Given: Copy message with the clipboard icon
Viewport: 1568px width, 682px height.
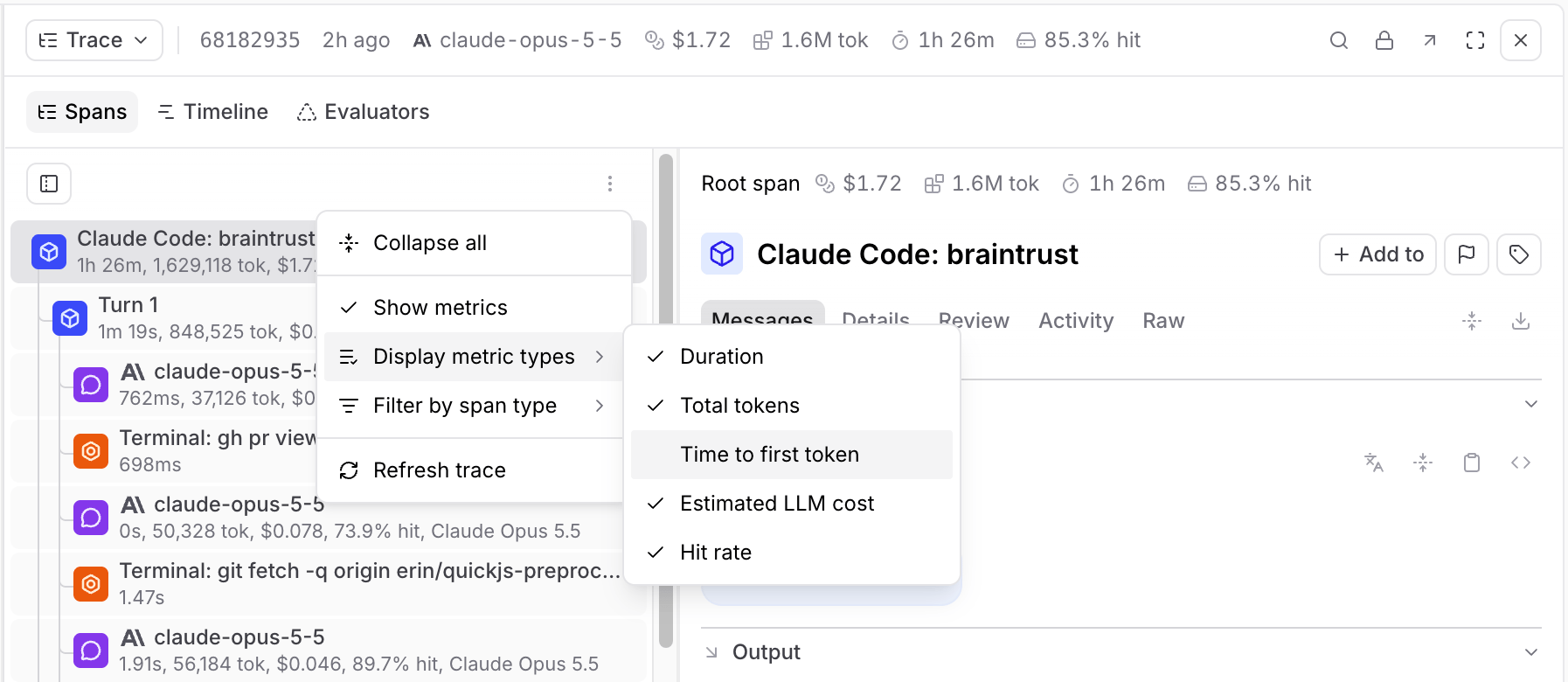Looking at the screenshot, I should (1472, 463).
